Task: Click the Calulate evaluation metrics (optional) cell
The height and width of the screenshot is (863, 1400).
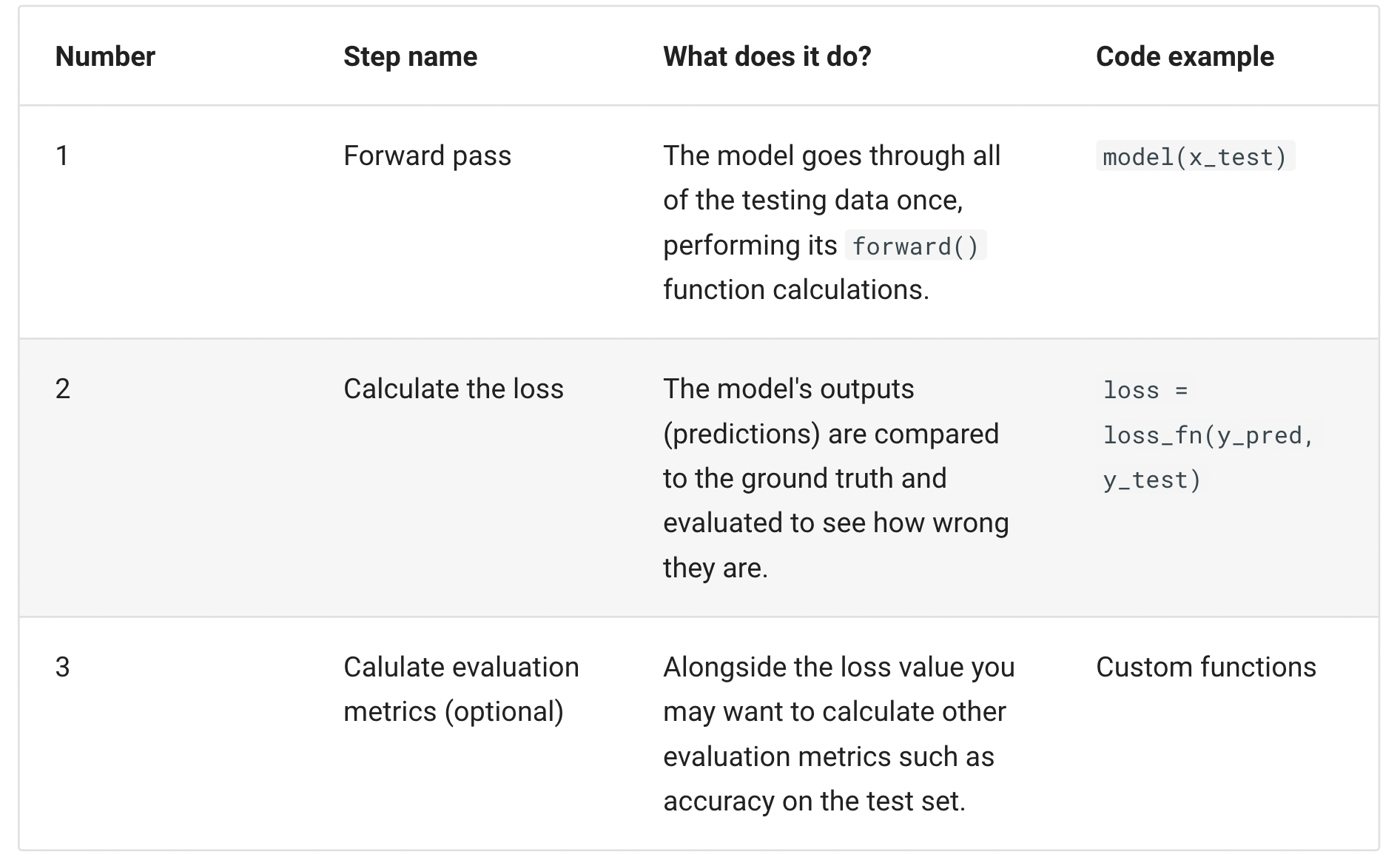Action: point(461,689)
